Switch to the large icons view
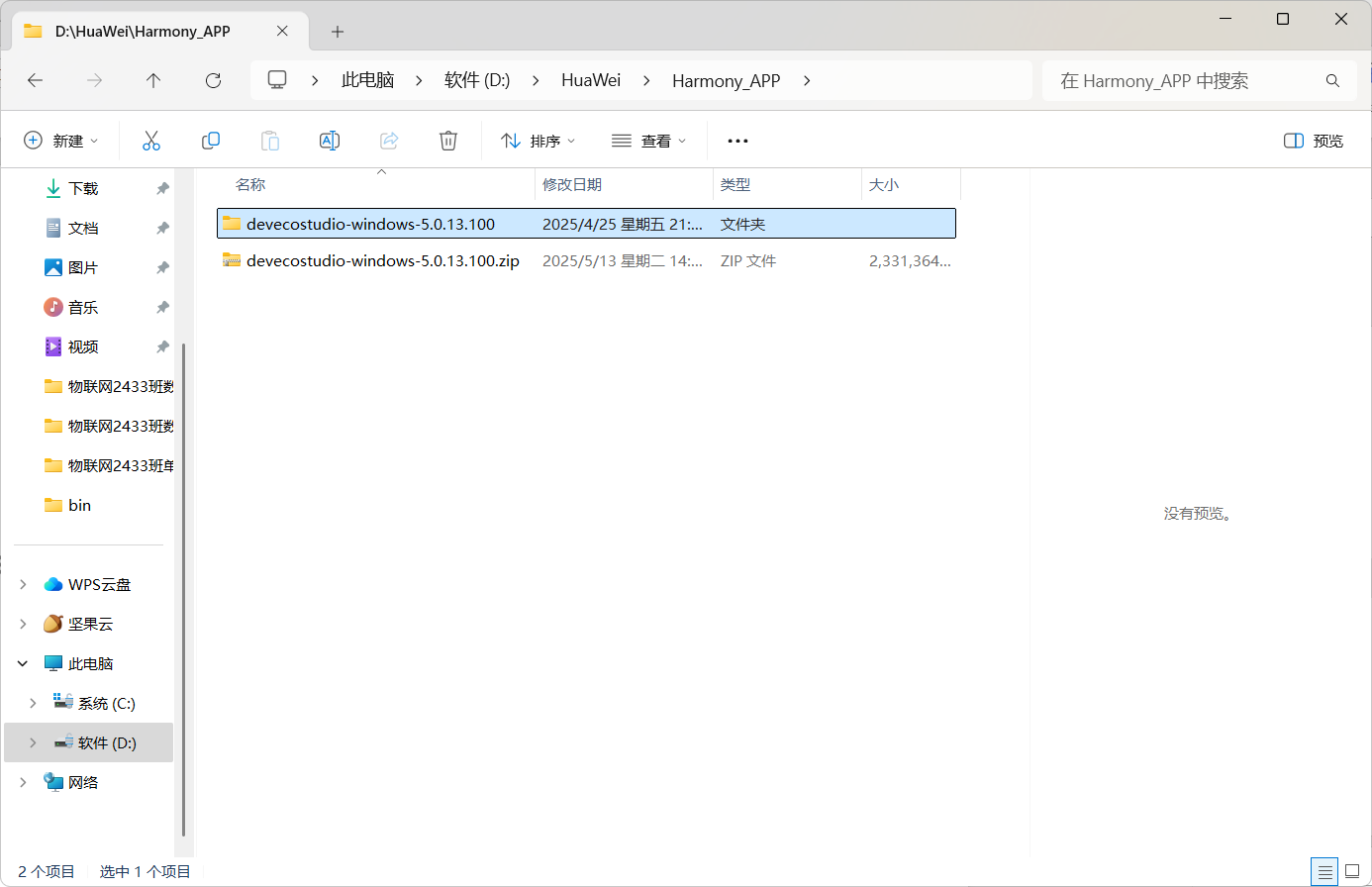 click(1352, 872)
